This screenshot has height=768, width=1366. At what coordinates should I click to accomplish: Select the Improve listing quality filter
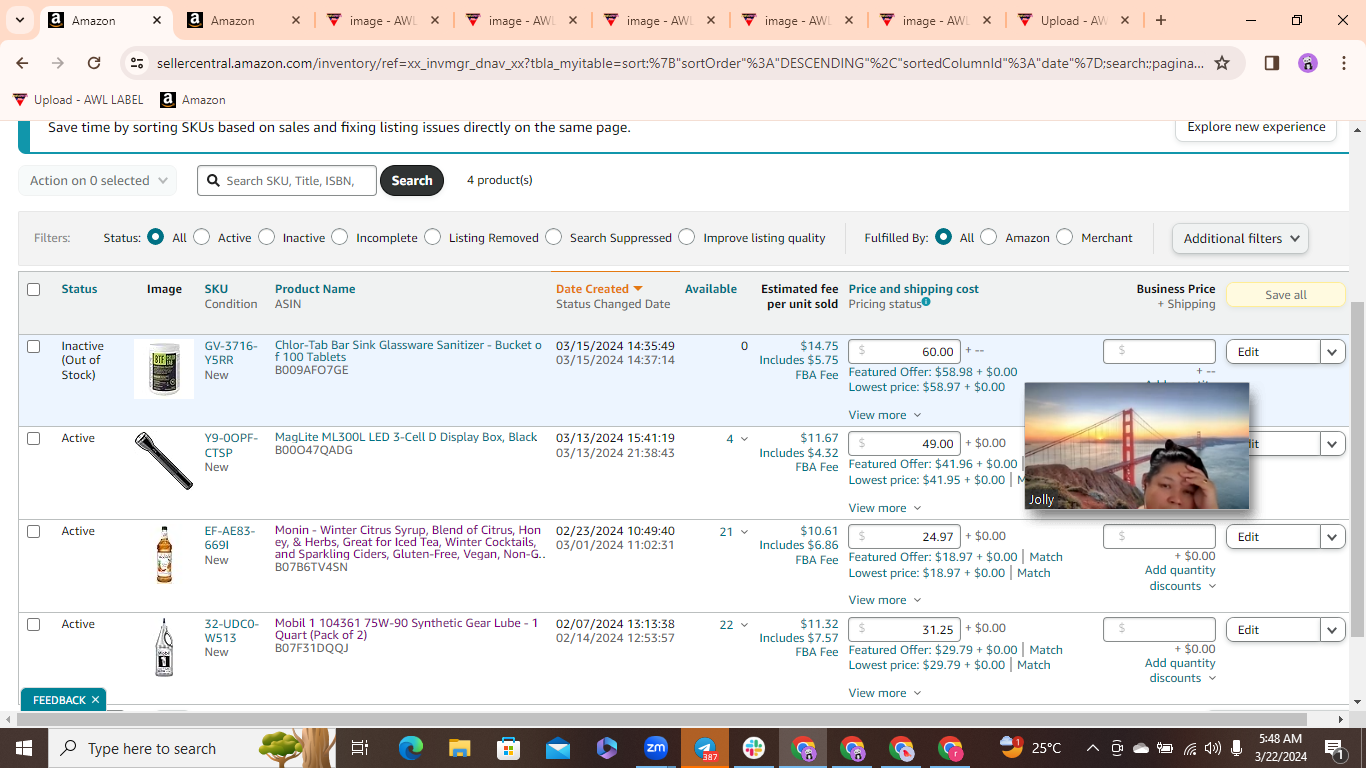click(x=686, y=237)
